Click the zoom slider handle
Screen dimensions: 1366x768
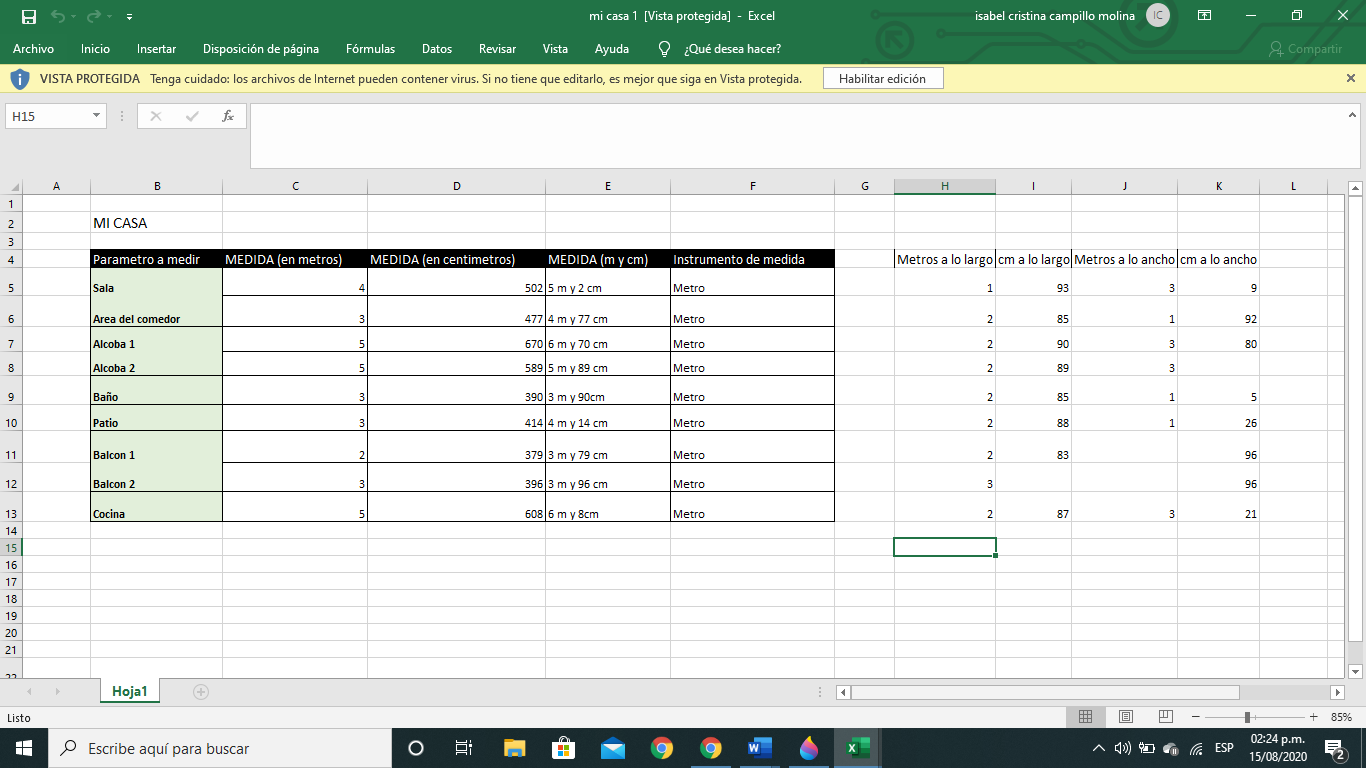[1247, 717]
